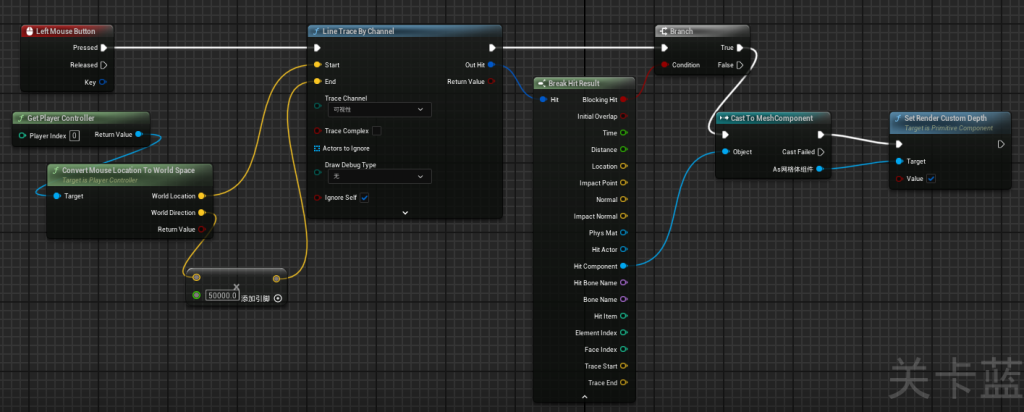Click the World Direction output pin
Screen dimensions: 1024x412
click(202, 213)
